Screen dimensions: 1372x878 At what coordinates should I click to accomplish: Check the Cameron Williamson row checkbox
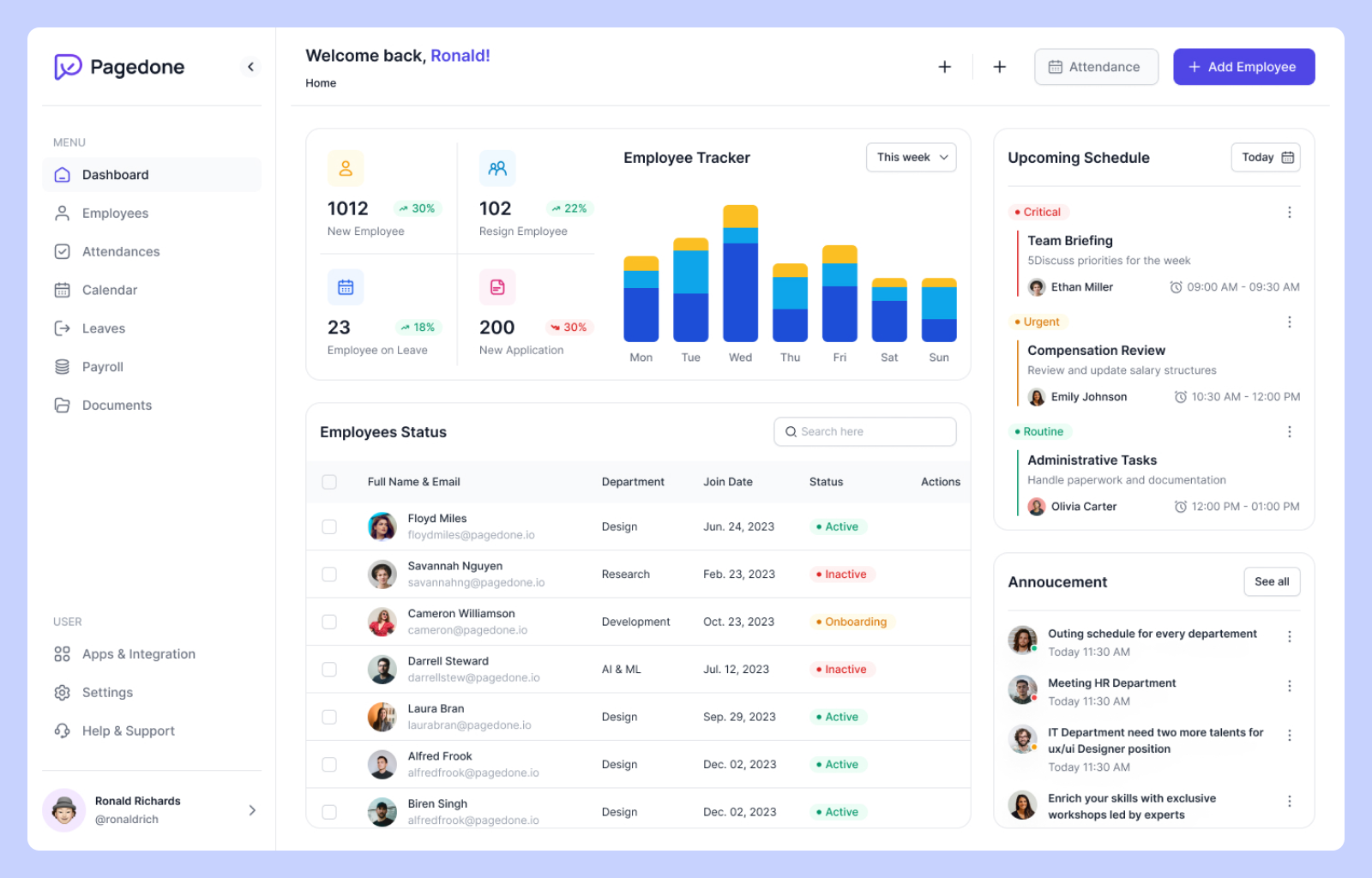[x=329, y=622]
